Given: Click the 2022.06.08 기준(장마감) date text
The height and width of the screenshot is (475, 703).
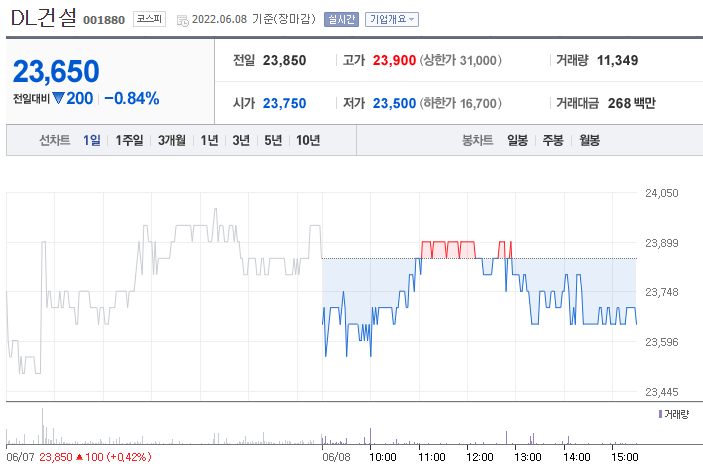Looking at the screenshot, I should pyautogui.click(x=254, y=19).
